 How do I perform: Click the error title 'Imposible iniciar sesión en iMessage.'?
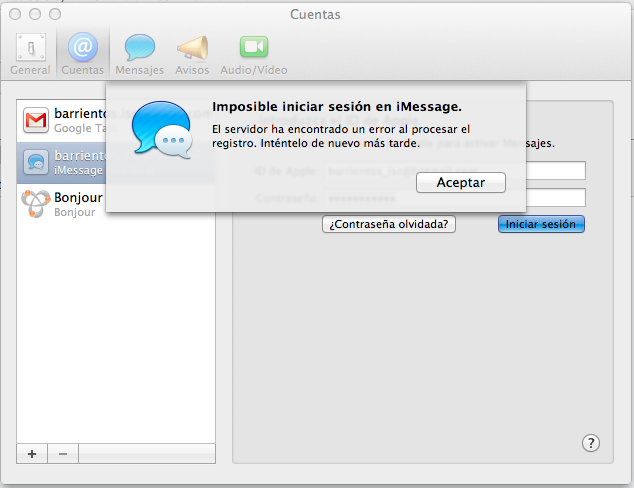337,107
